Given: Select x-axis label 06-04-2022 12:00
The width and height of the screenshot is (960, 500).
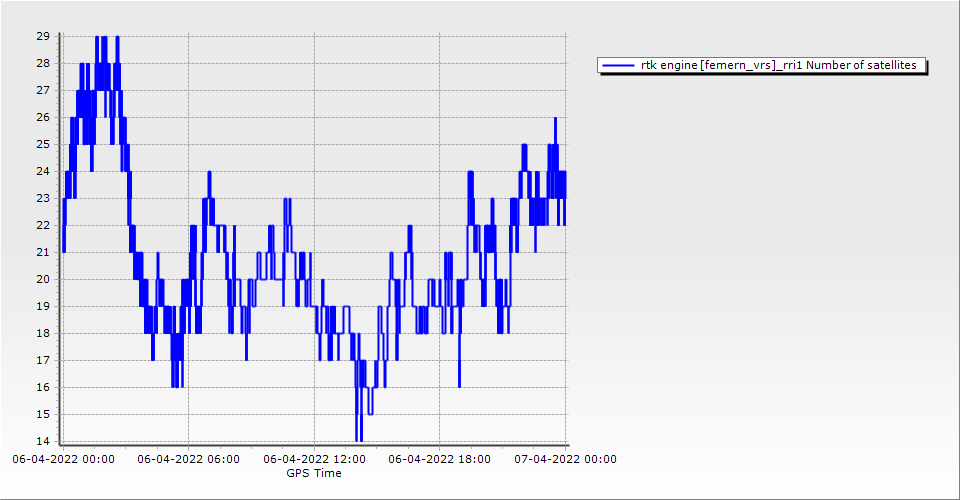Looking at the screenshot, I should click(x=314, y=460).
